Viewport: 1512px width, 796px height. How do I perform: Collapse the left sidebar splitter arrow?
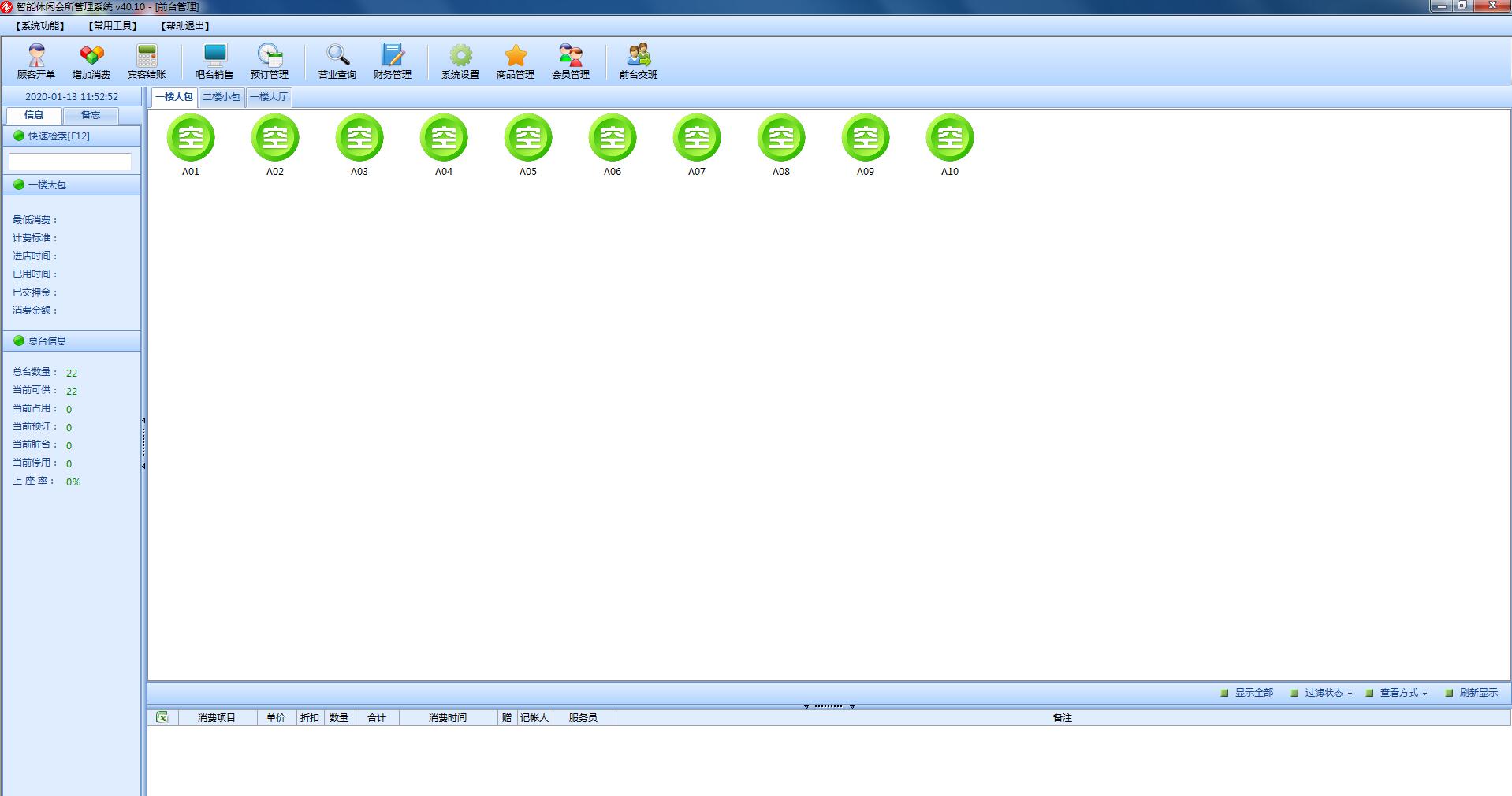(x=143, y=421)
